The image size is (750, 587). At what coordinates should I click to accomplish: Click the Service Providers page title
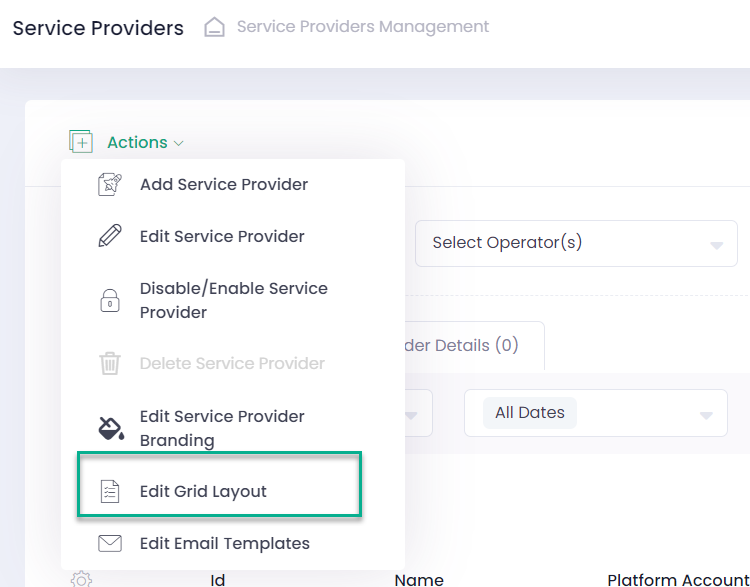point(98,28)
